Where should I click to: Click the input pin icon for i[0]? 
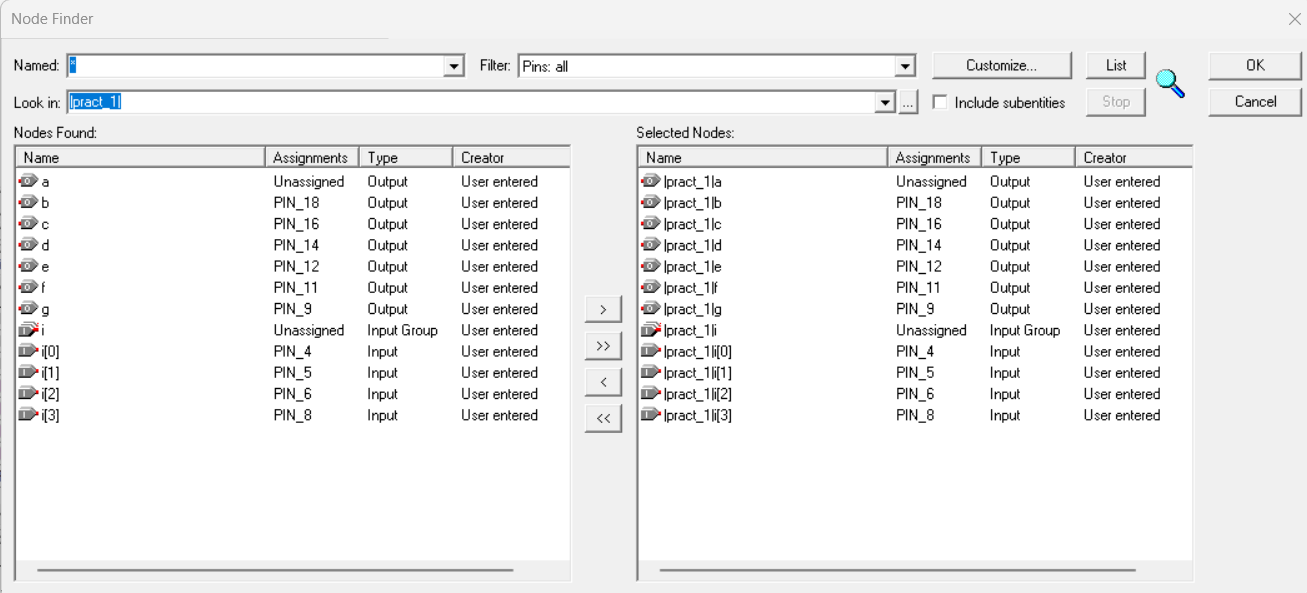coord(29,352)
